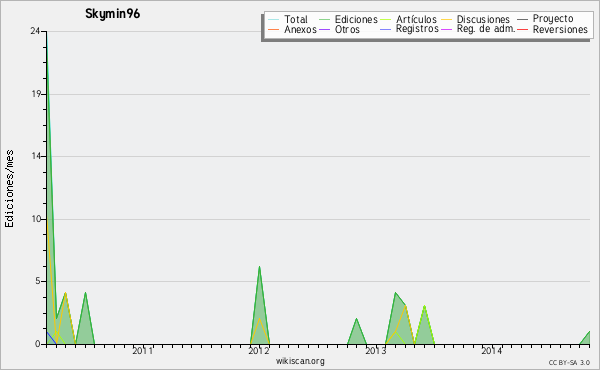Click the CC BY-SA 3.0 license text
This screenshot has width=600, height=370.
pyautogui.click(x=569, y=363)
